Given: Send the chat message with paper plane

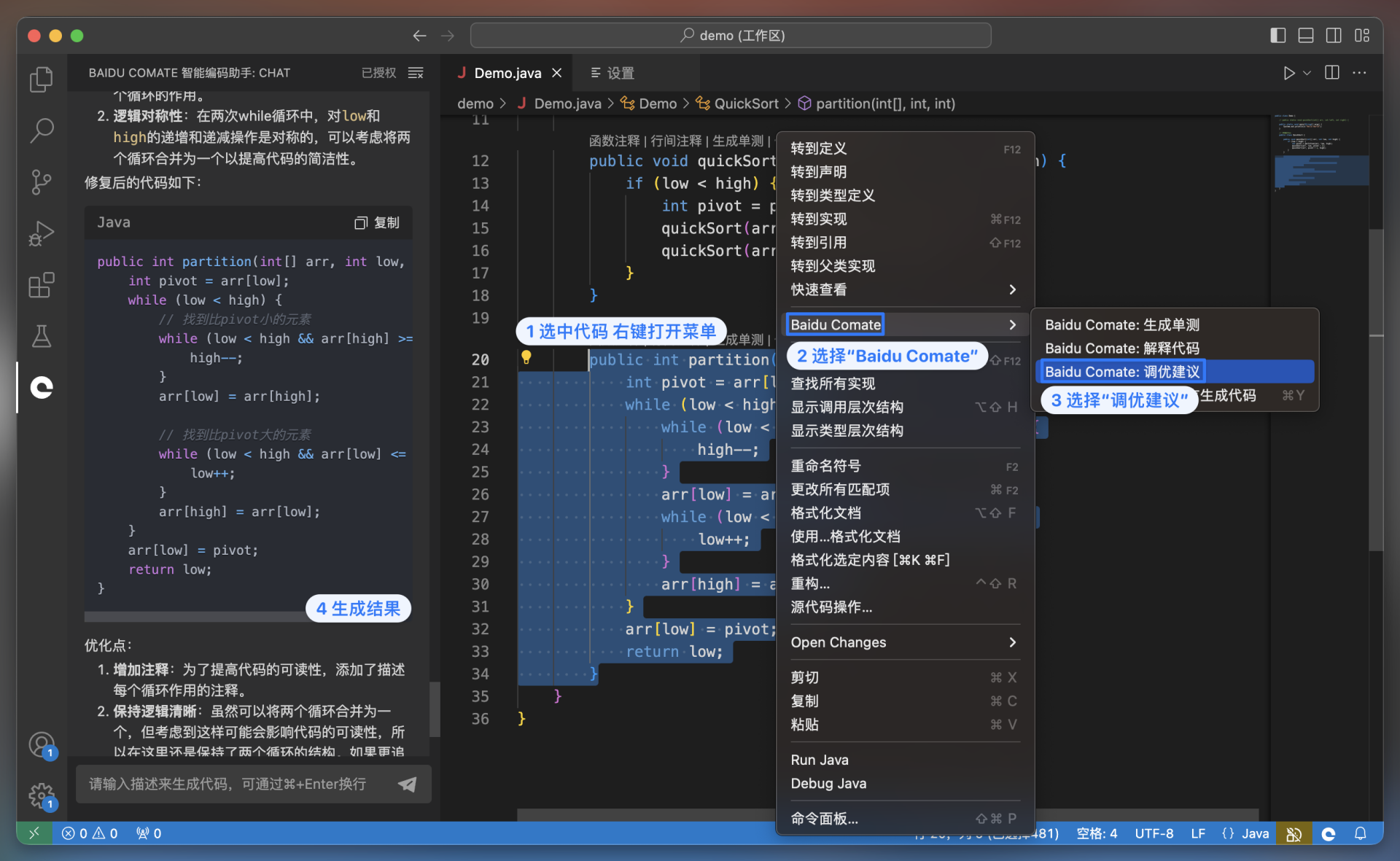Looking at the screenshot, I should click(408, 784).
